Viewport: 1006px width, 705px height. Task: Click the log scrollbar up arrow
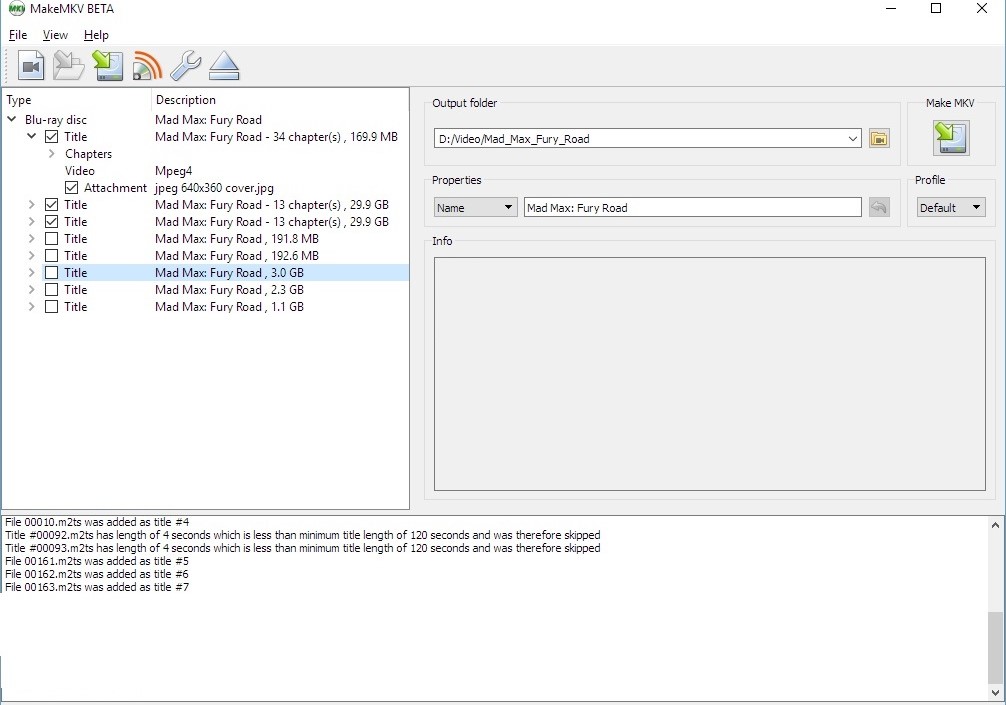point(995,525)
